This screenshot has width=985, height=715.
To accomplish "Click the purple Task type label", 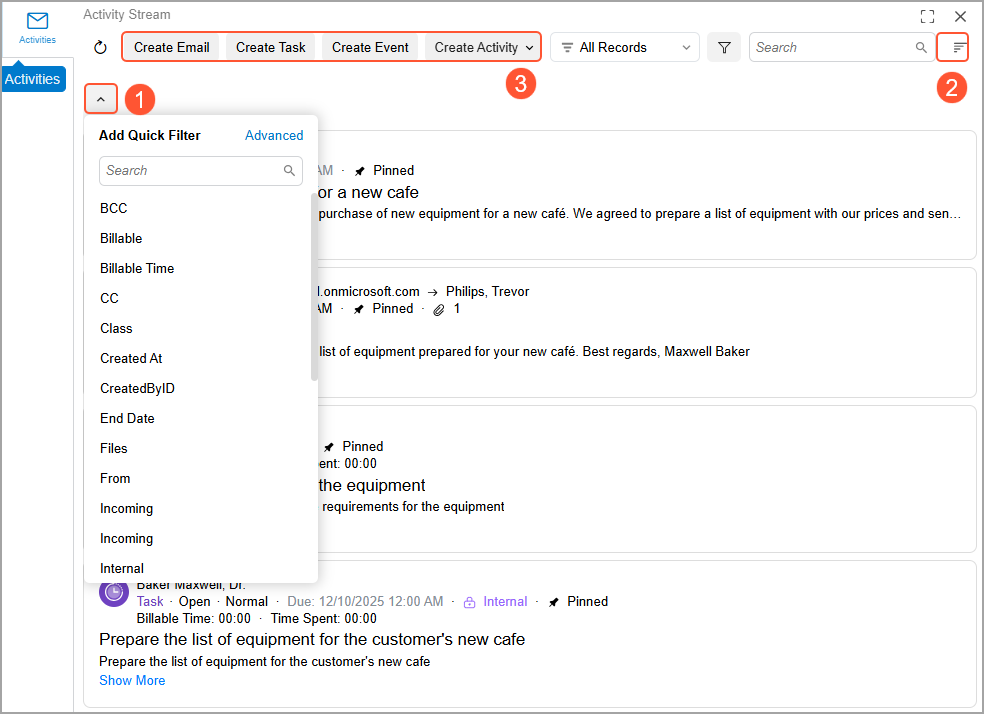I will coord(150,602).
